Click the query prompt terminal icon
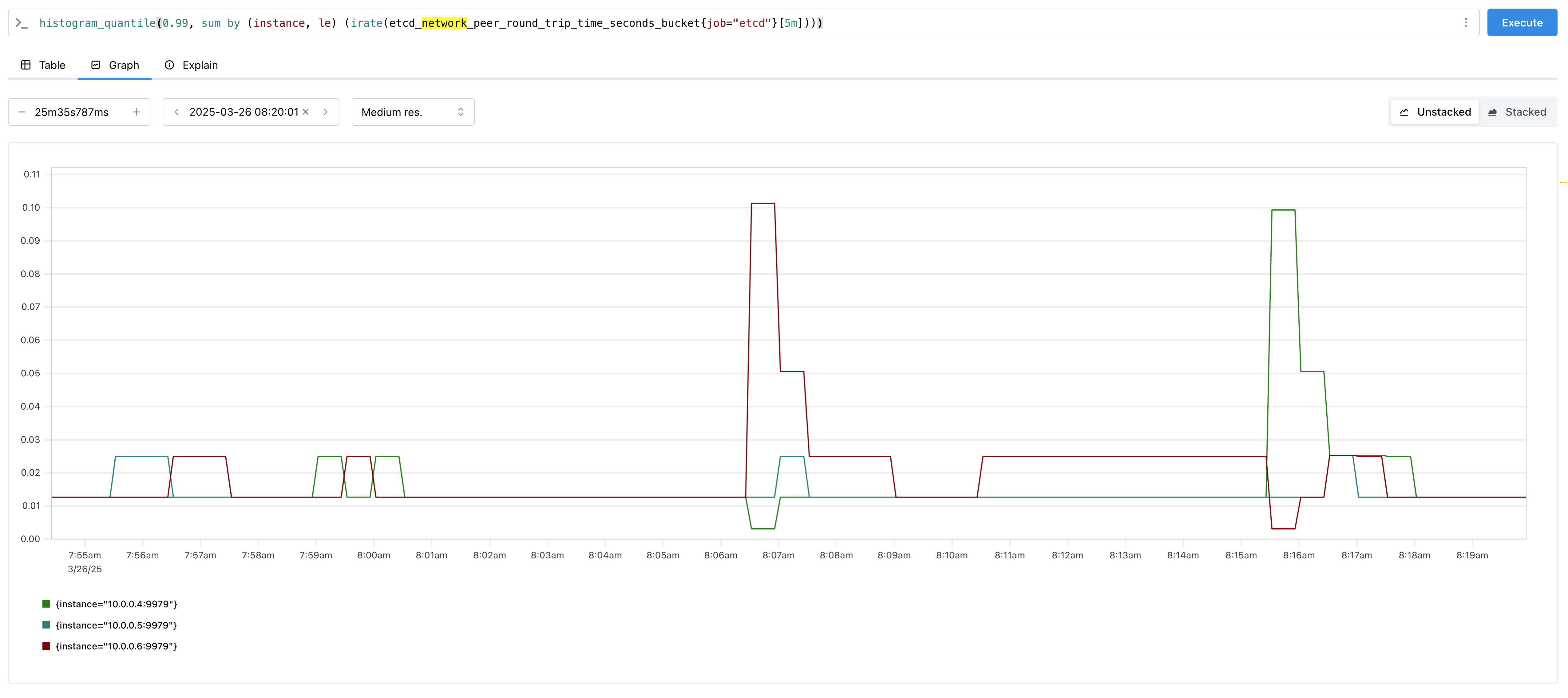The height and width of the screenshot is (698, 1568). coord(22,23)
